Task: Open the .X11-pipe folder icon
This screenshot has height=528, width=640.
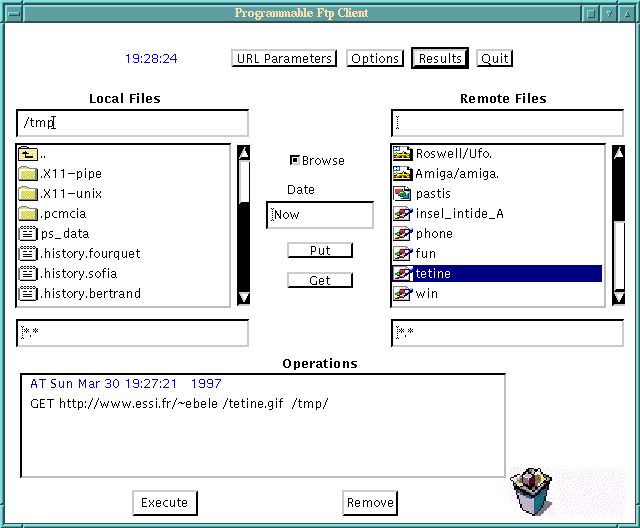Action: coord(28,174)
